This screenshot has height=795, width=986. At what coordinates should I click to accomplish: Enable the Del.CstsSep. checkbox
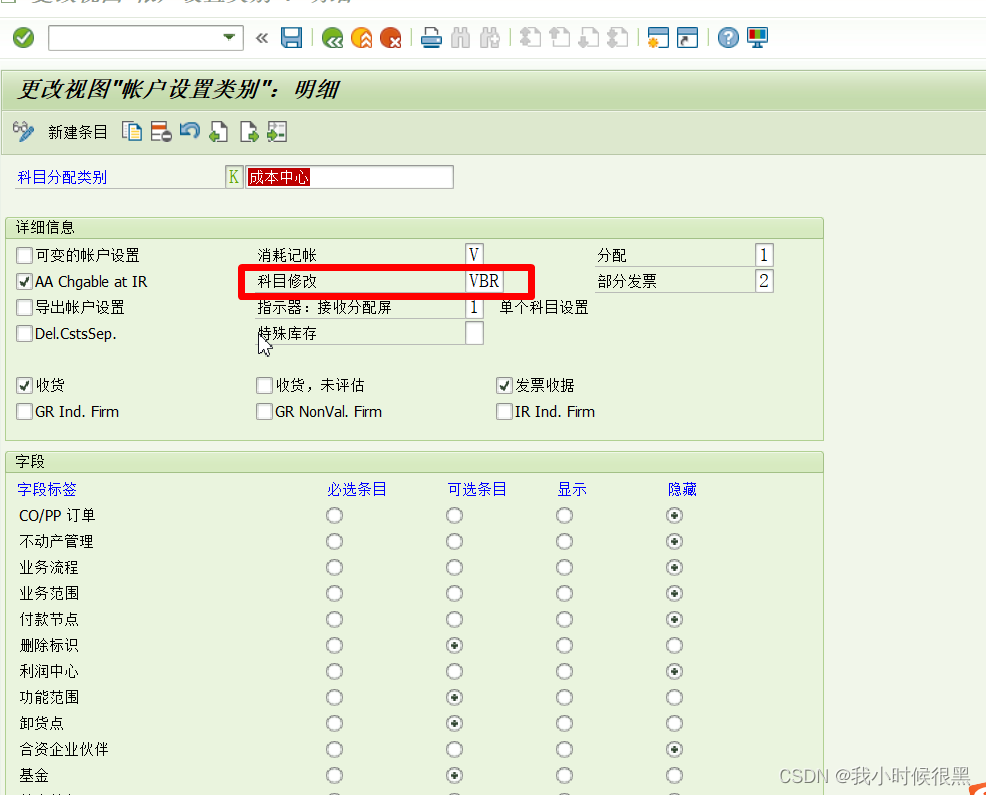pyautogui.click(x=24, y=333)
